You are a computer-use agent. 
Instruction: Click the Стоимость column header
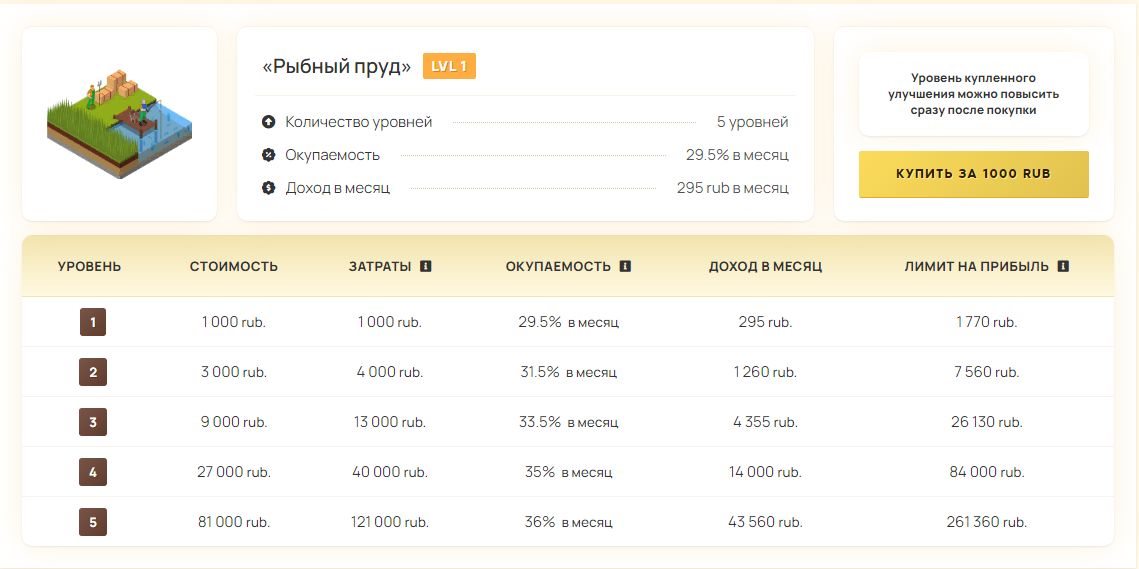tap(234, 267)
